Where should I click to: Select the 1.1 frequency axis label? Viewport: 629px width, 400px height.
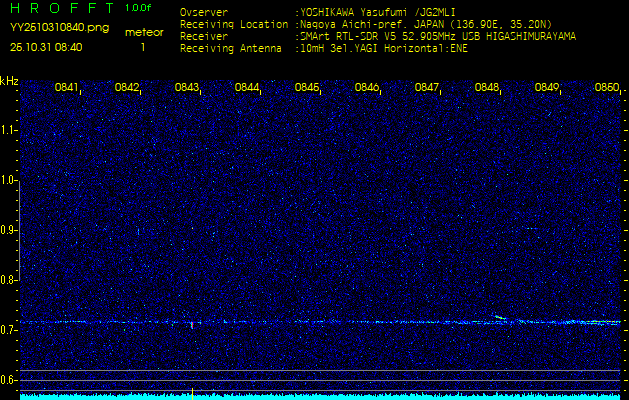click(x=9, y=130)
